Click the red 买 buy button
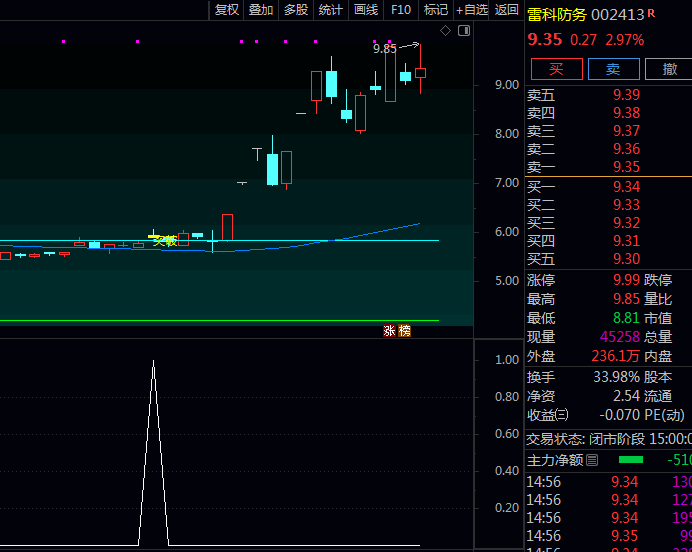 tap(557, 69)
